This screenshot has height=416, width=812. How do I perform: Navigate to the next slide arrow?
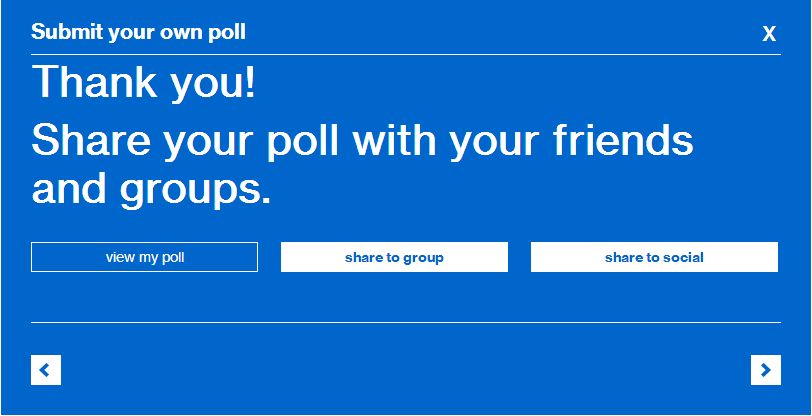765,370
